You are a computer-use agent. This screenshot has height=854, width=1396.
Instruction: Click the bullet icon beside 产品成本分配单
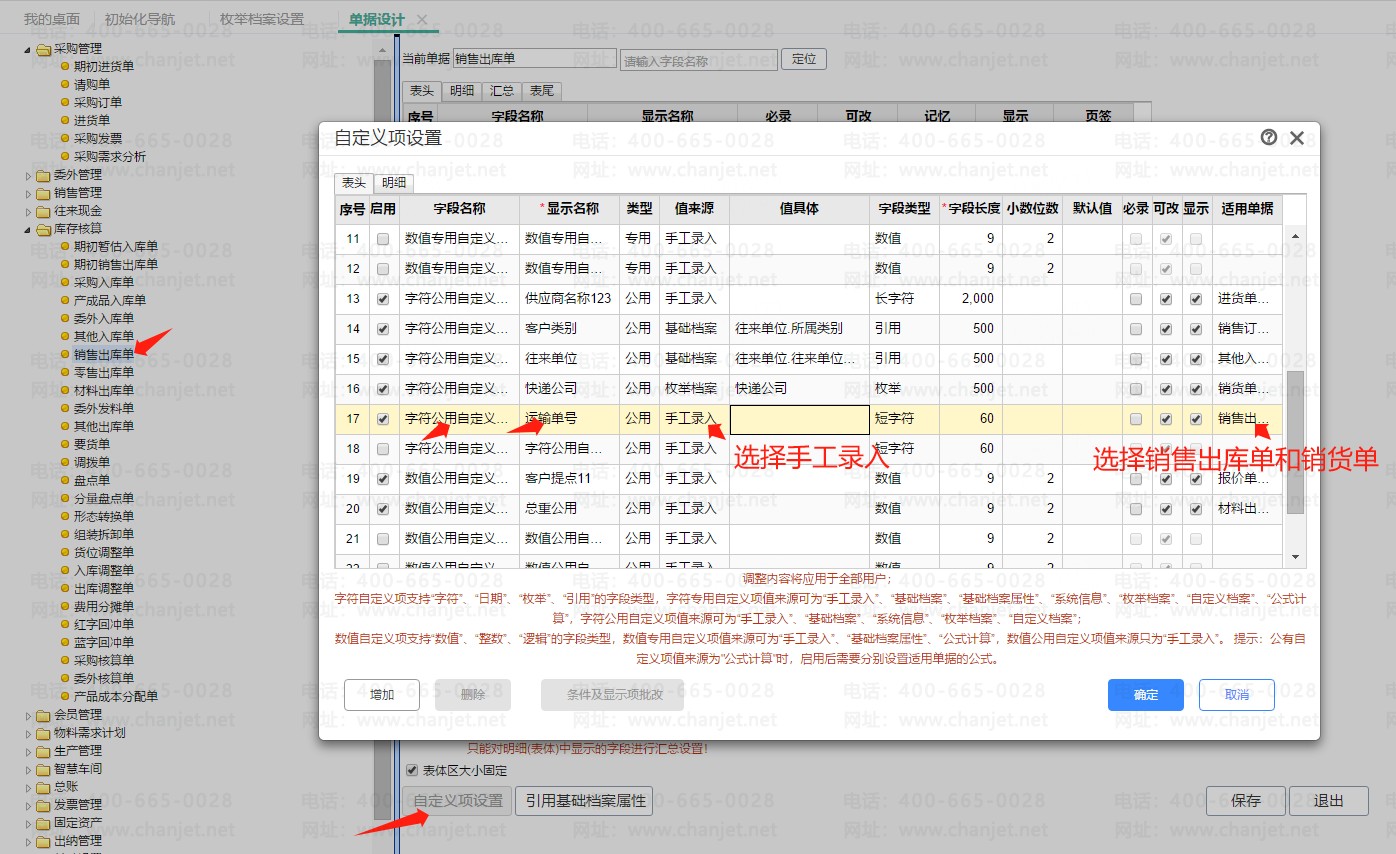[x=66, y=696]
